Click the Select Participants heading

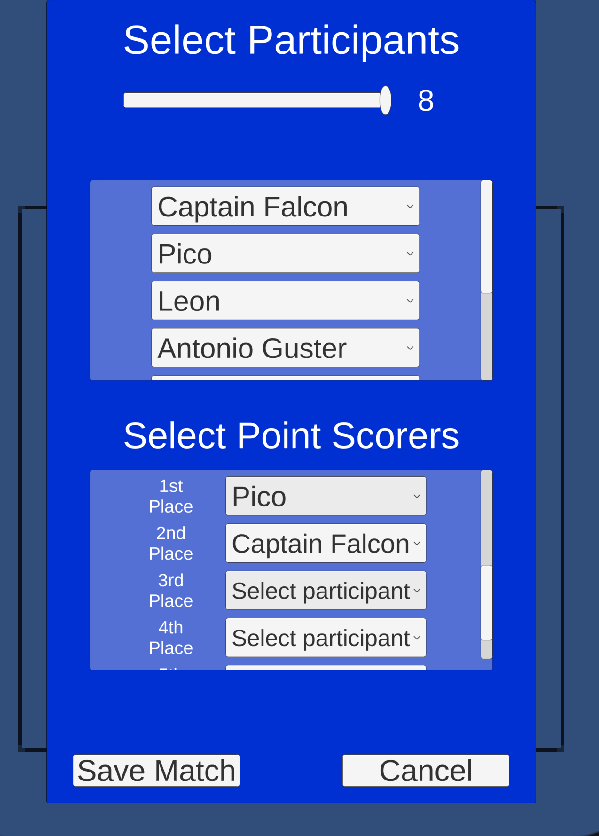coord(291,41)
